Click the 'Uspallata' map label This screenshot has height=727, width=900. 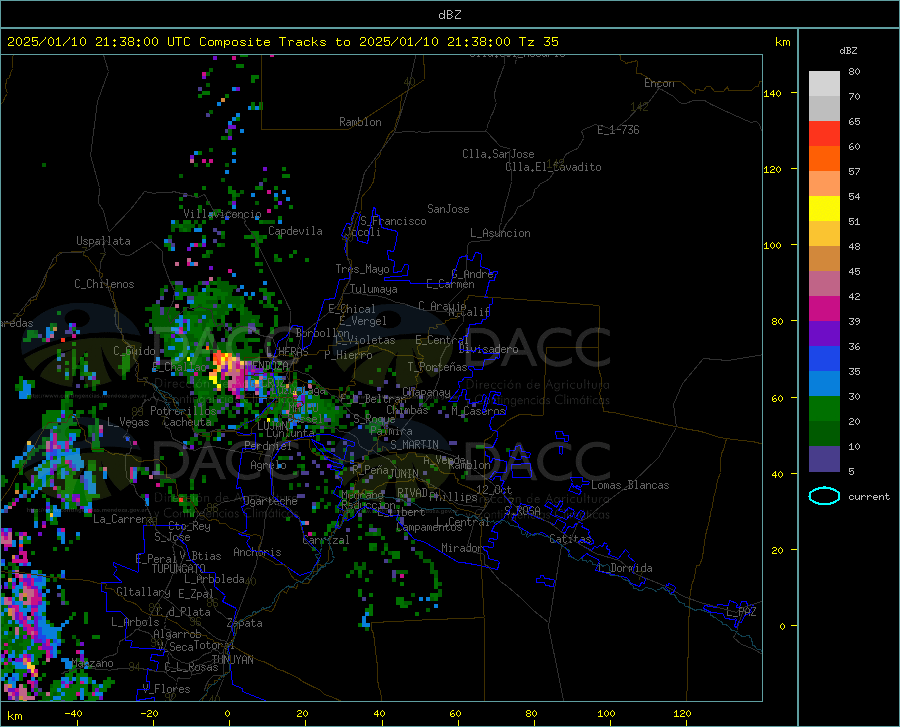tap(103, 241)
